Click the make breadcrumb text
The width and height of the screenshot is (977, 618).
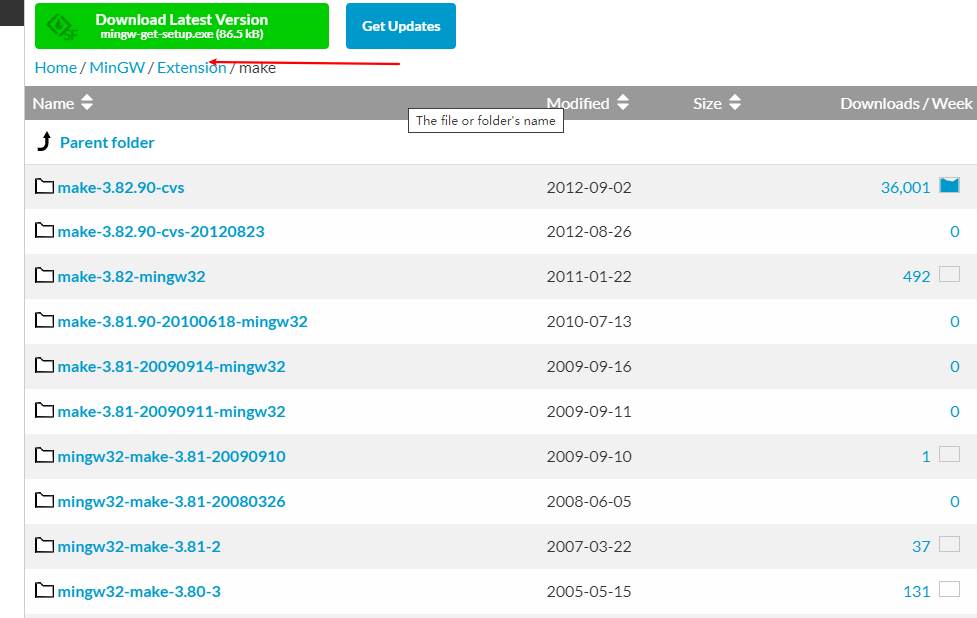click(257, 68)
